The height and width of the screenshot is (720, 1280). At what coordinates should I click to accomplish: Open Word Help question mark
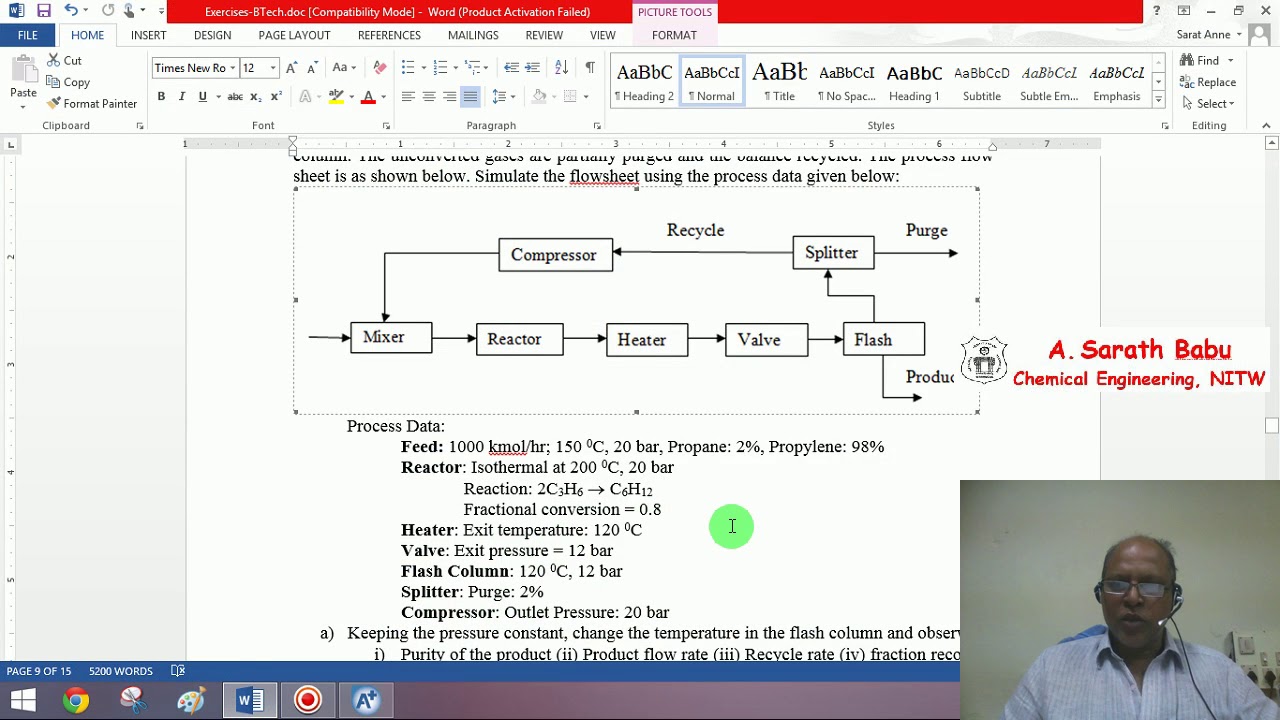click(1156, 11)
